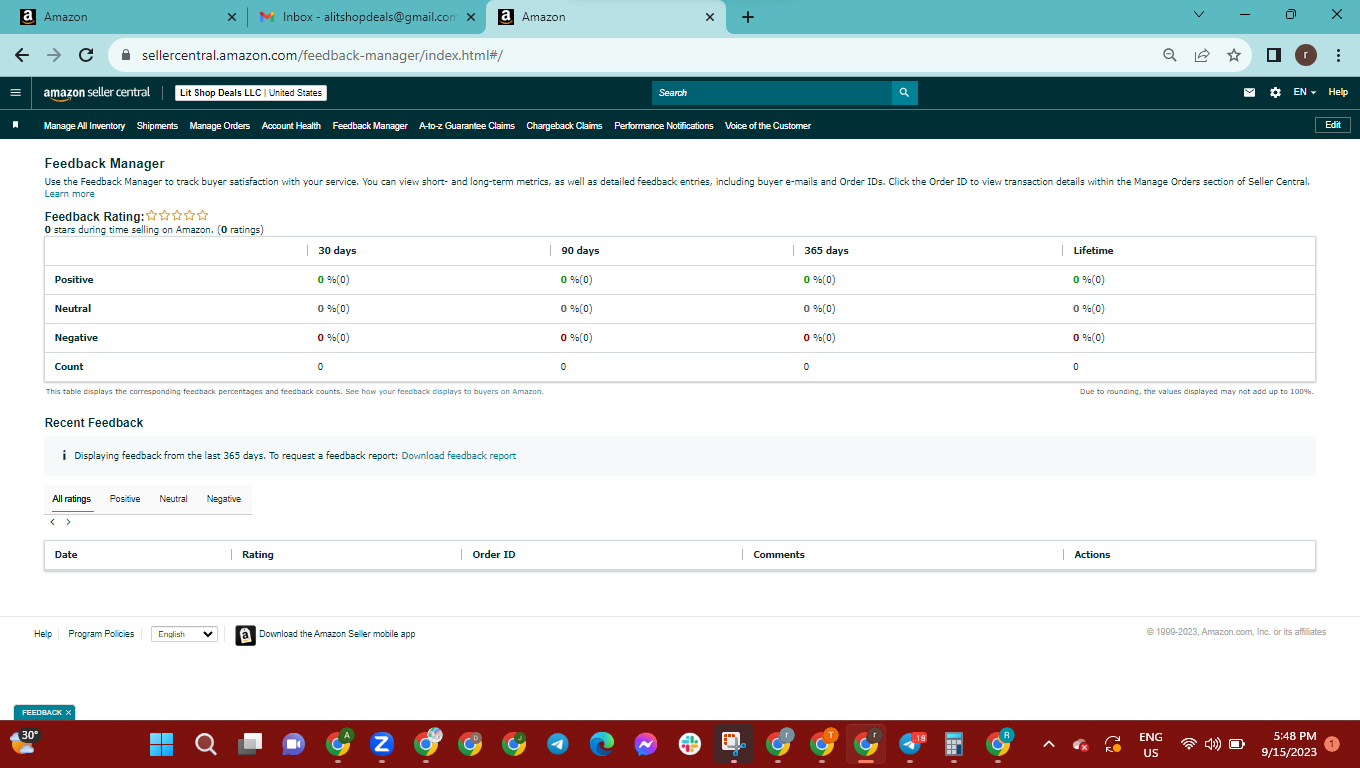The height and width of the screenshot is (768, 1360).
Task: Go back using the browser back arrow
Action: 22,55
